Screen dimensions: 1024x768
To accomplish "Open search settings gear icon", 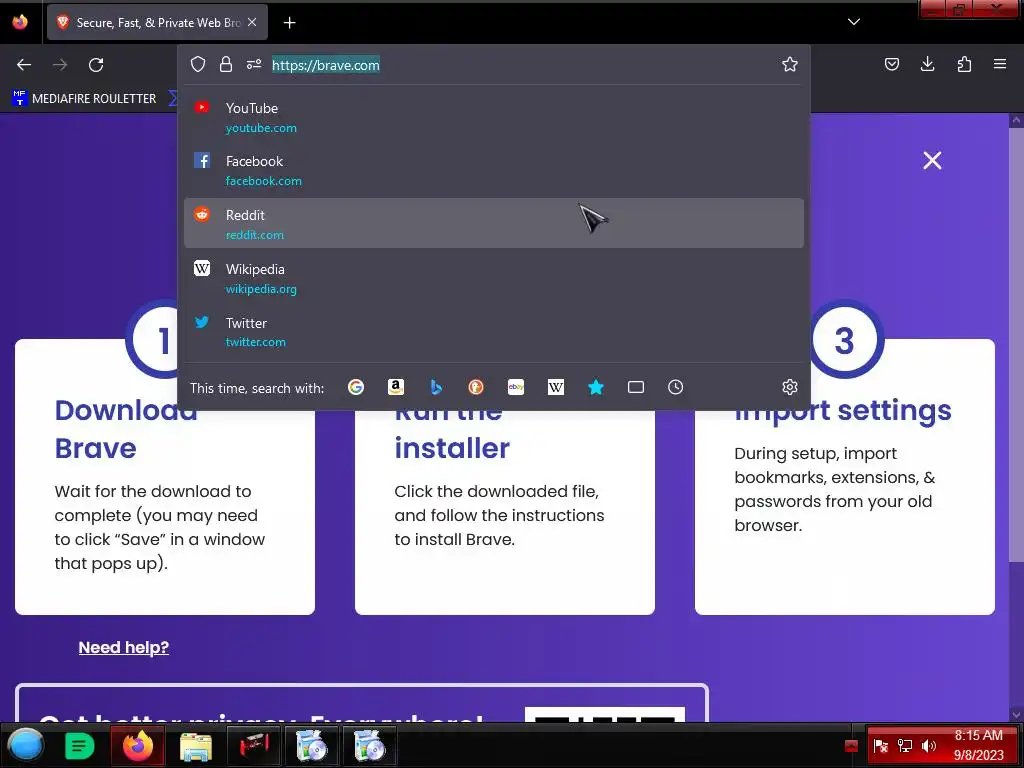I will coord(790,387).
